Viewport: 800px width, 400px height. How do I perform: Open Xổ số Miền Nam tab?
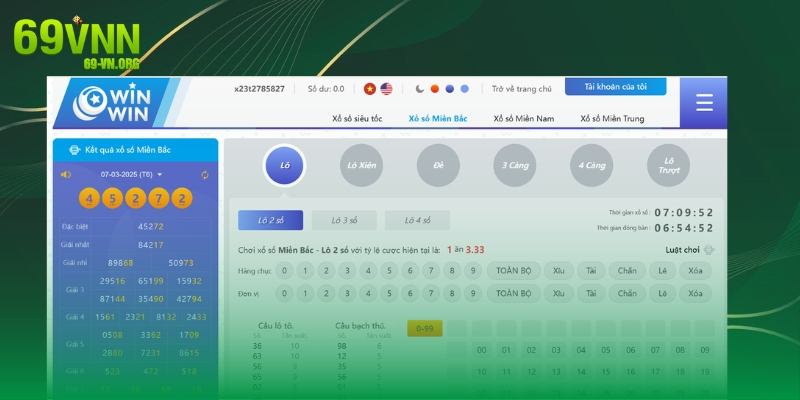523,118
